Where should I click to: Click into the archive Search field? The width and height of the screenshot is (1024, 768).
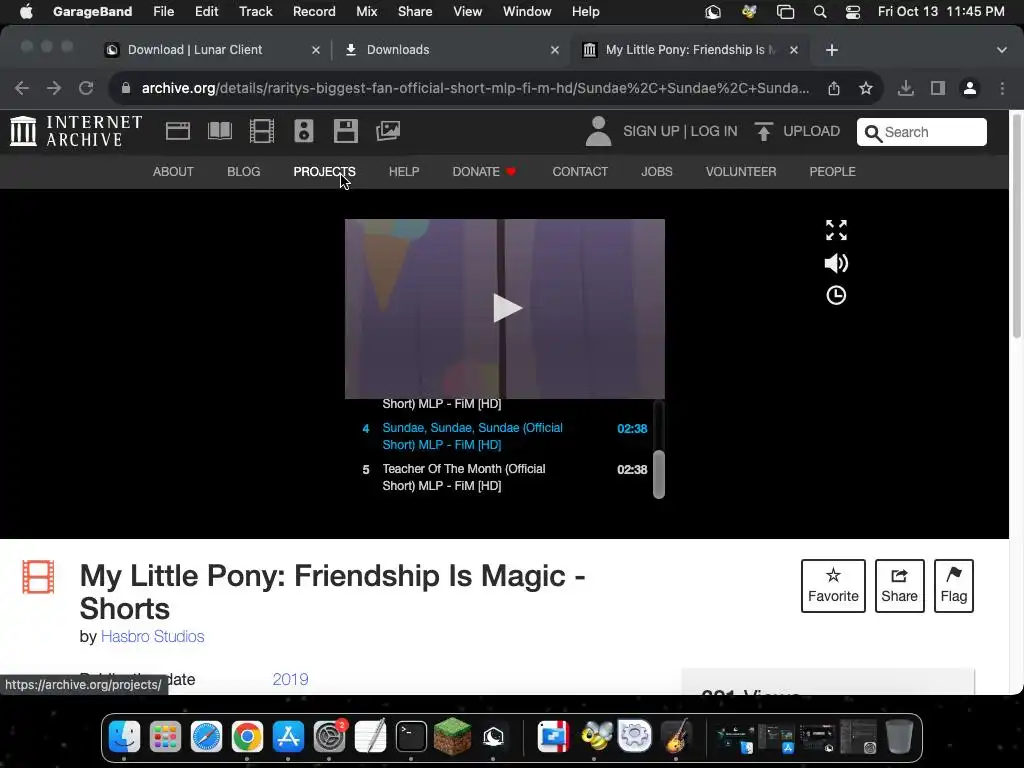921,132
